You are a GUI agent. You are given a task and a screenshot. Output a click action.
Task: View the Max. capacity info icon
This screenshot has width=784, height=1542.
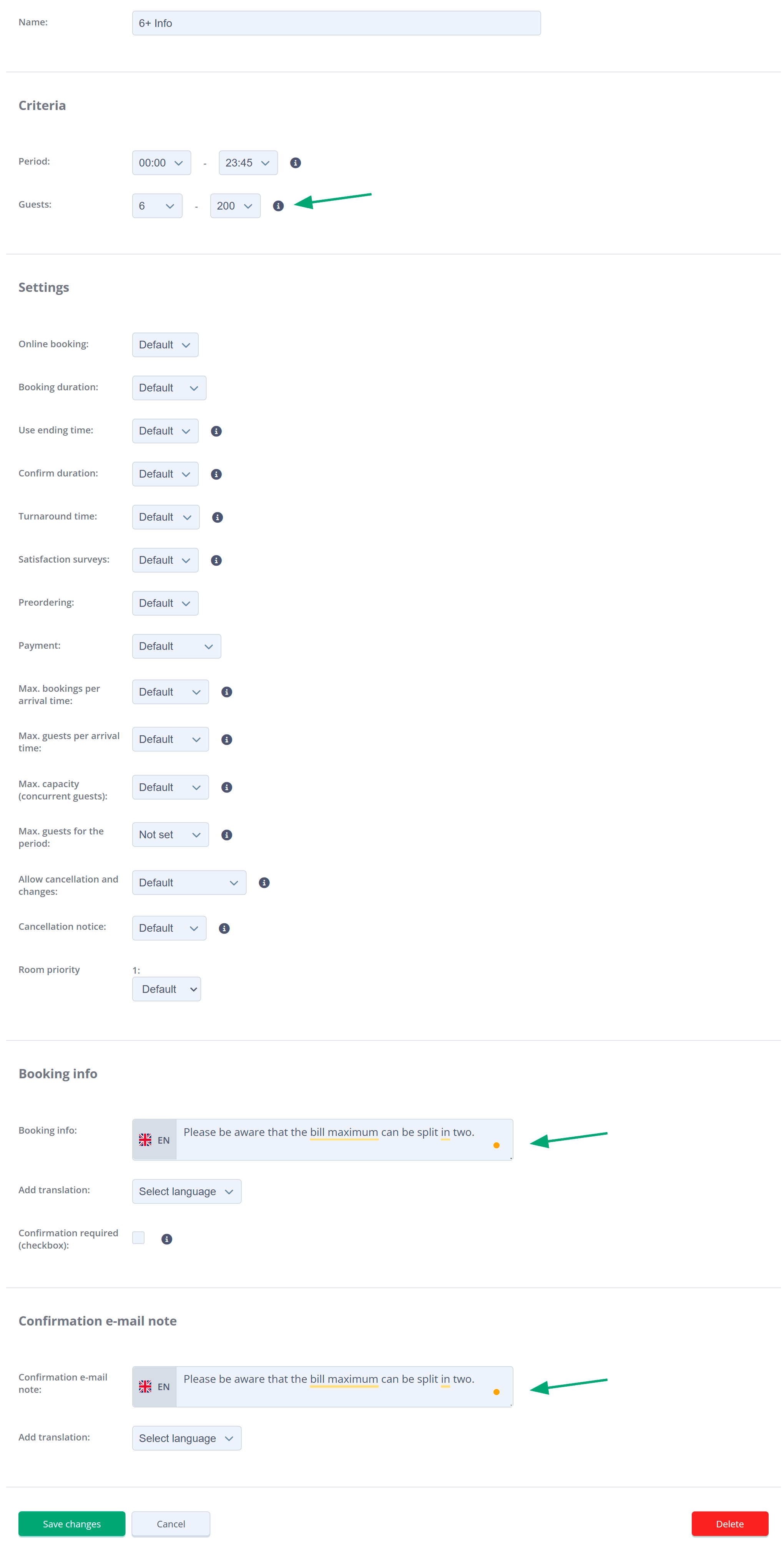pyautogui.click(x=226, y=787)
